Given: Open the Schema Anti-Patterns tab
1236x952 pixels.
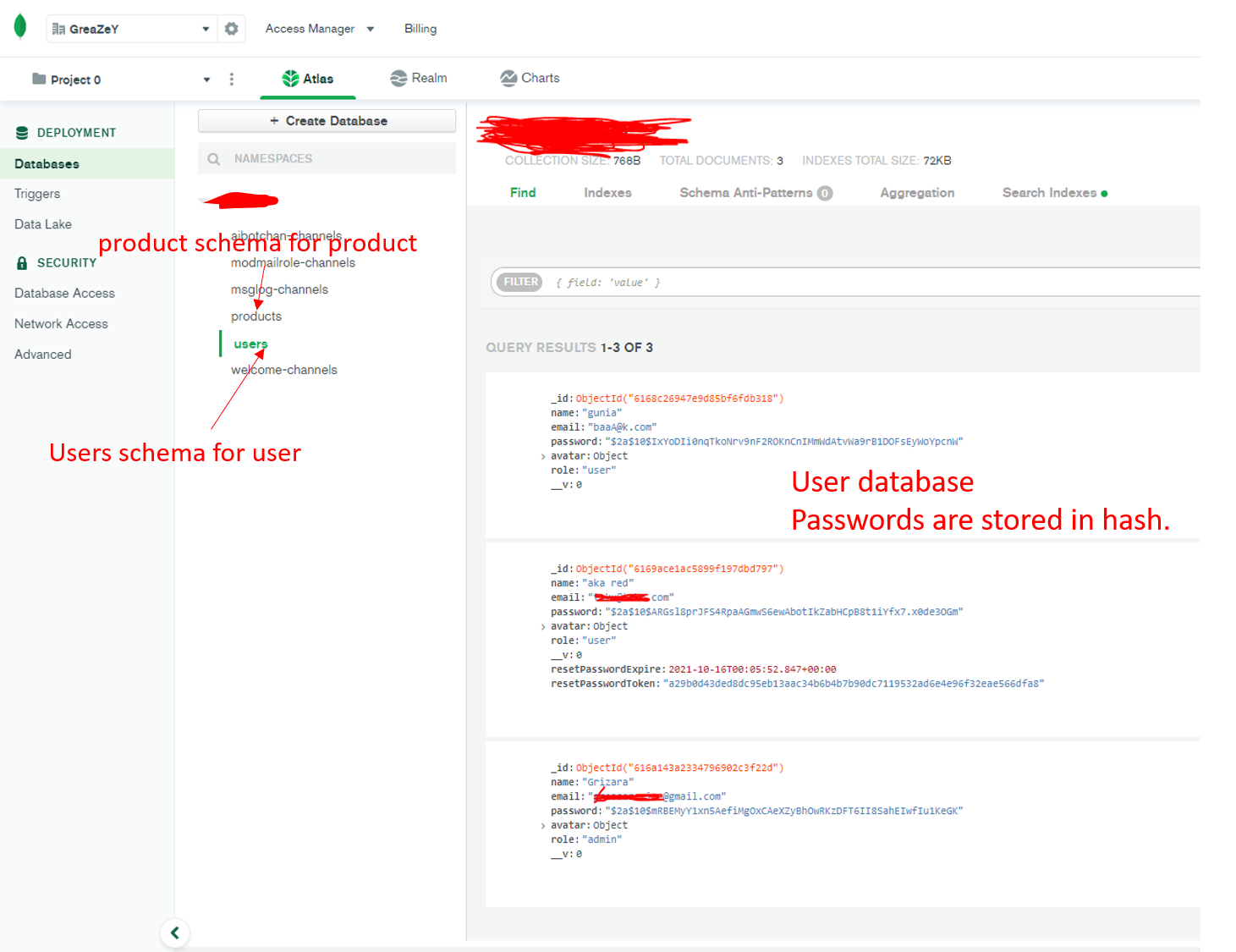Looking at the screenshot, I should pyautogui.click(x=755, y=193).
